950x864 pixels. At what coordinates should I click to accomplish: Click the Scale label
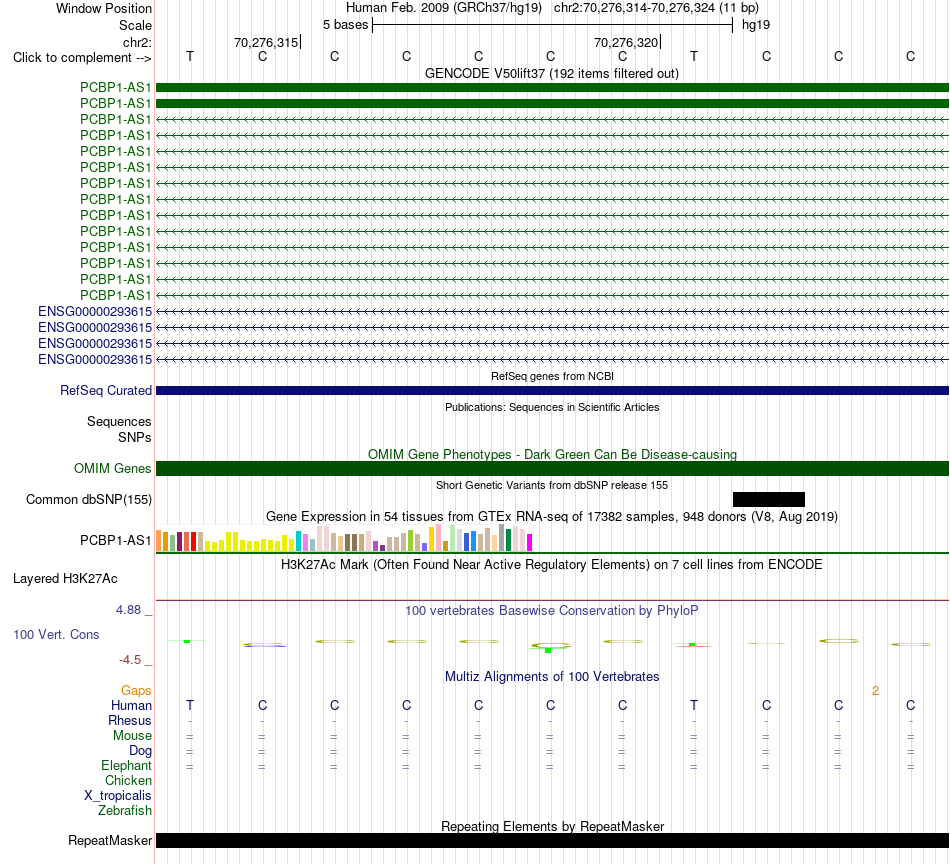pos(135,25)
